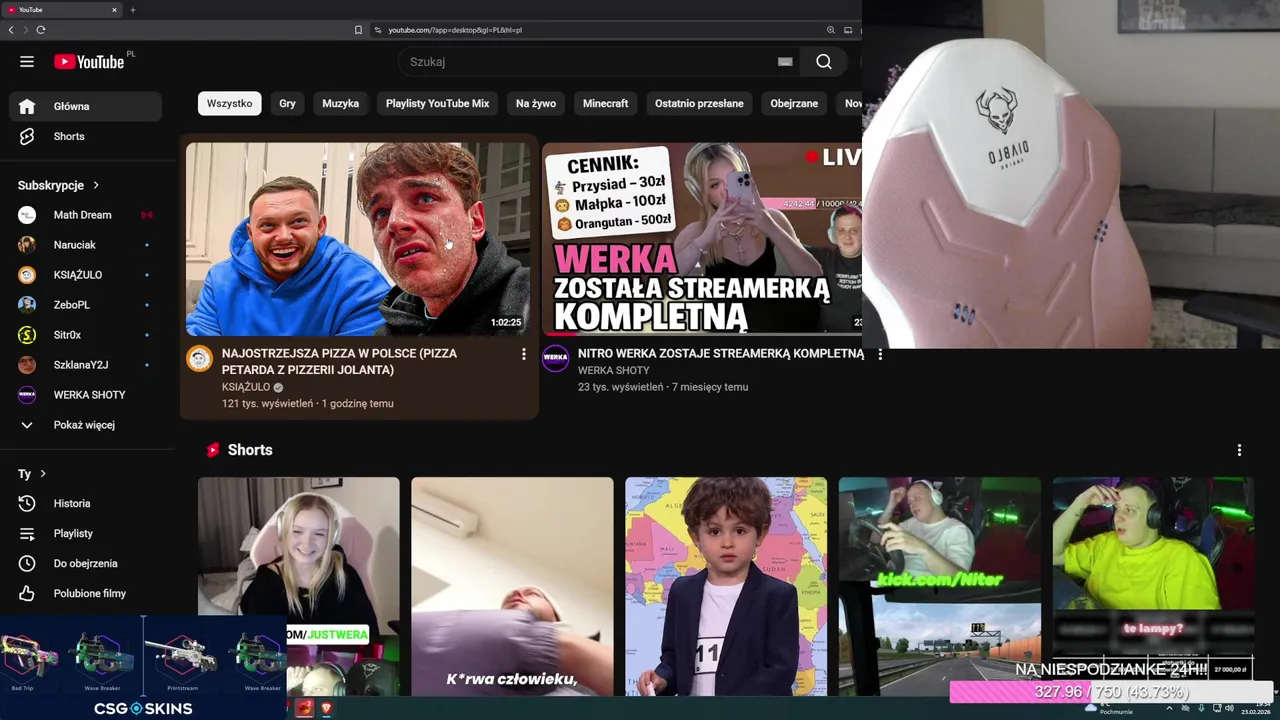
Task: Open Math Dream channel subscription
Action: [x=85, y=215]
